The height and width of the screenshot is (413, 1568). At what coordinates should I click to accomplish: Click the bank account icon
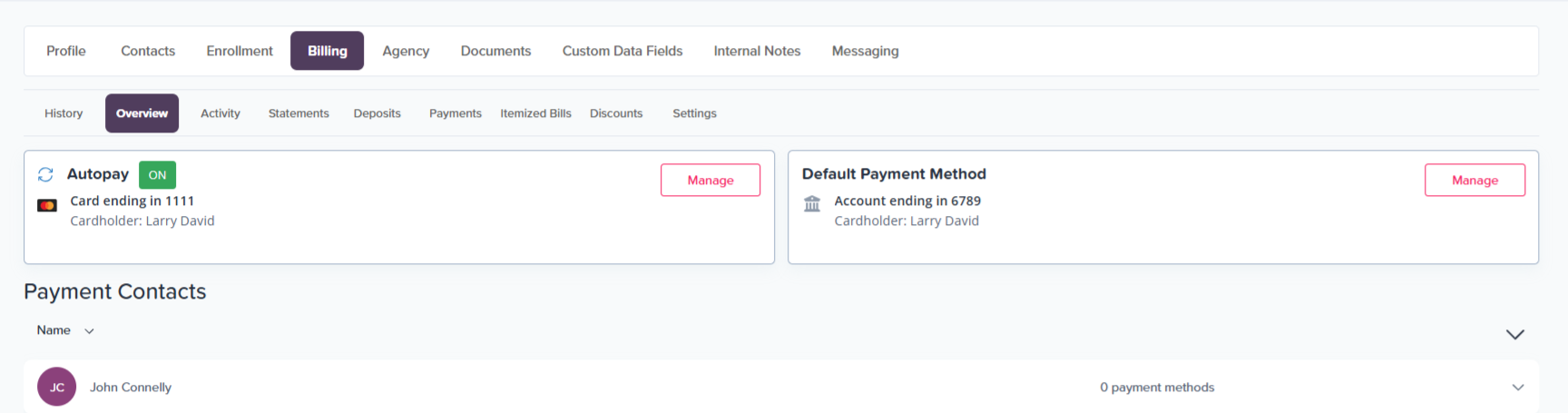click(812, 203)
